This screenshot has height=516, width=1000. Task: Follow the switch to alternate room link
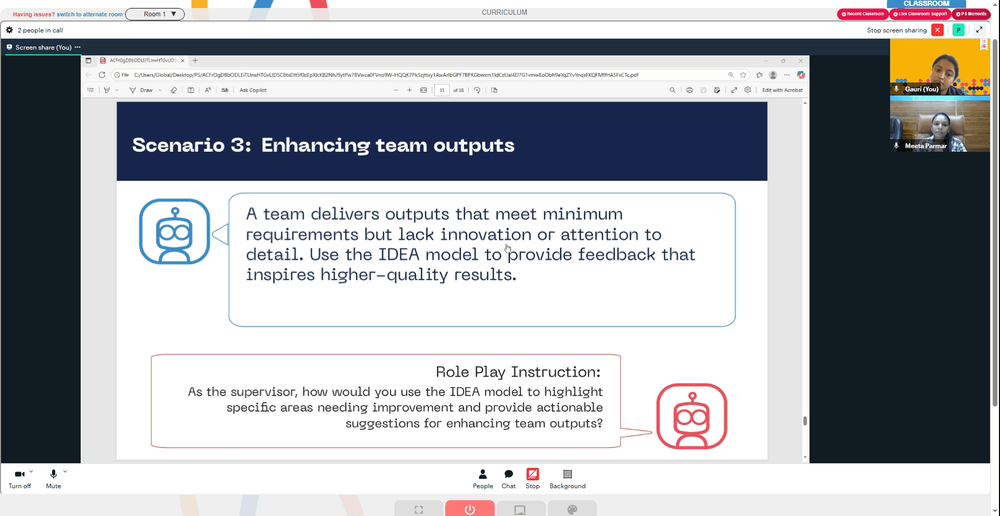tap(90, 14)
